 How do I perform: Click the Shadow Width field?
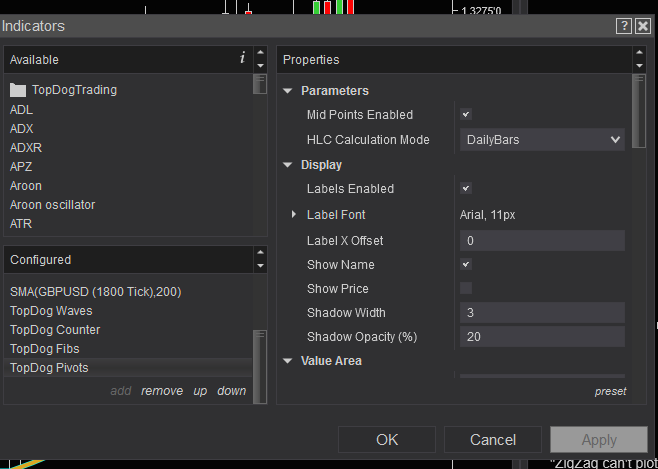[542, 313]
